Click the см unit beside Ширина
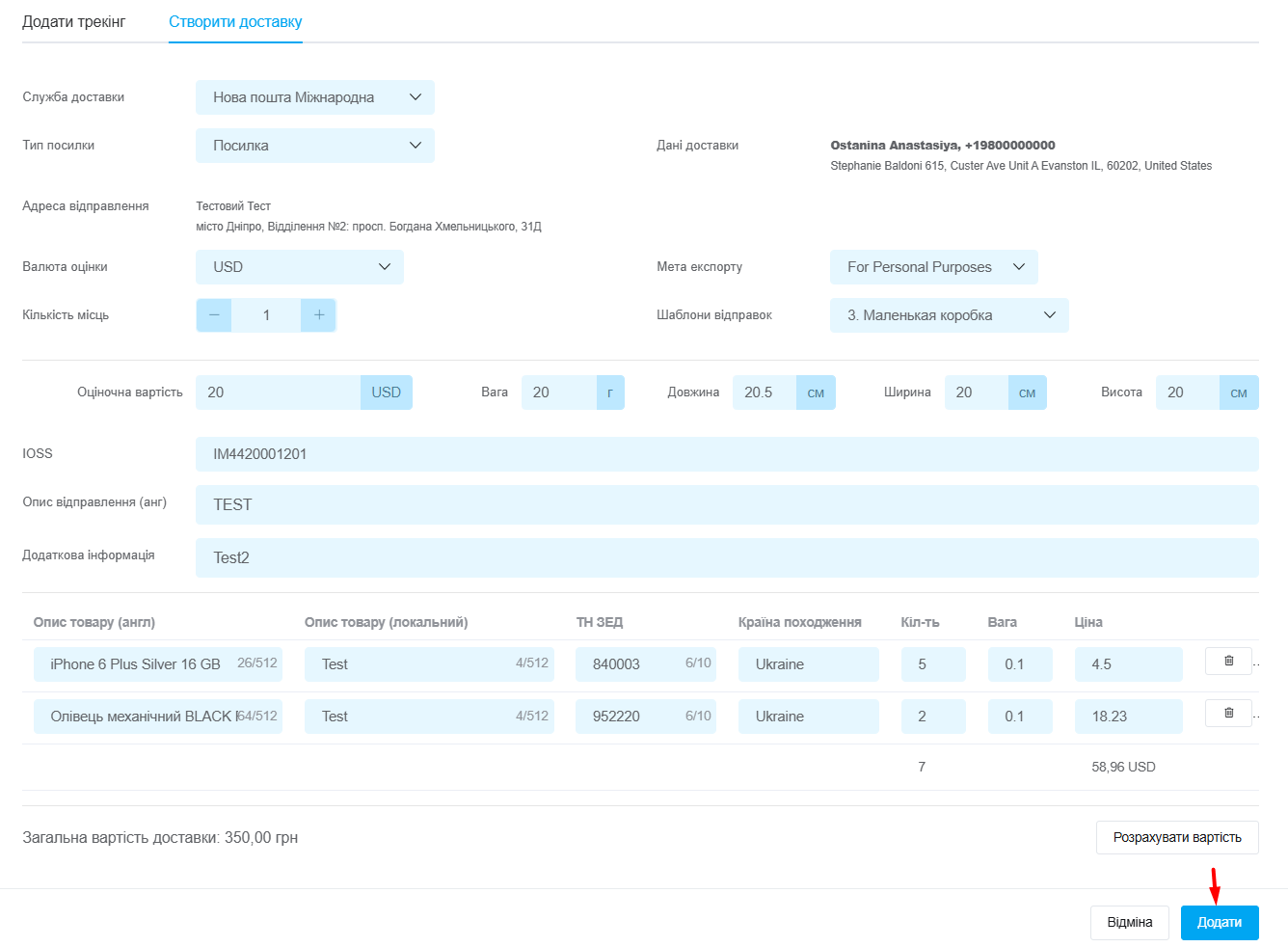Viewport: 1288px width, 947px height. click(x=1028, y=392)
